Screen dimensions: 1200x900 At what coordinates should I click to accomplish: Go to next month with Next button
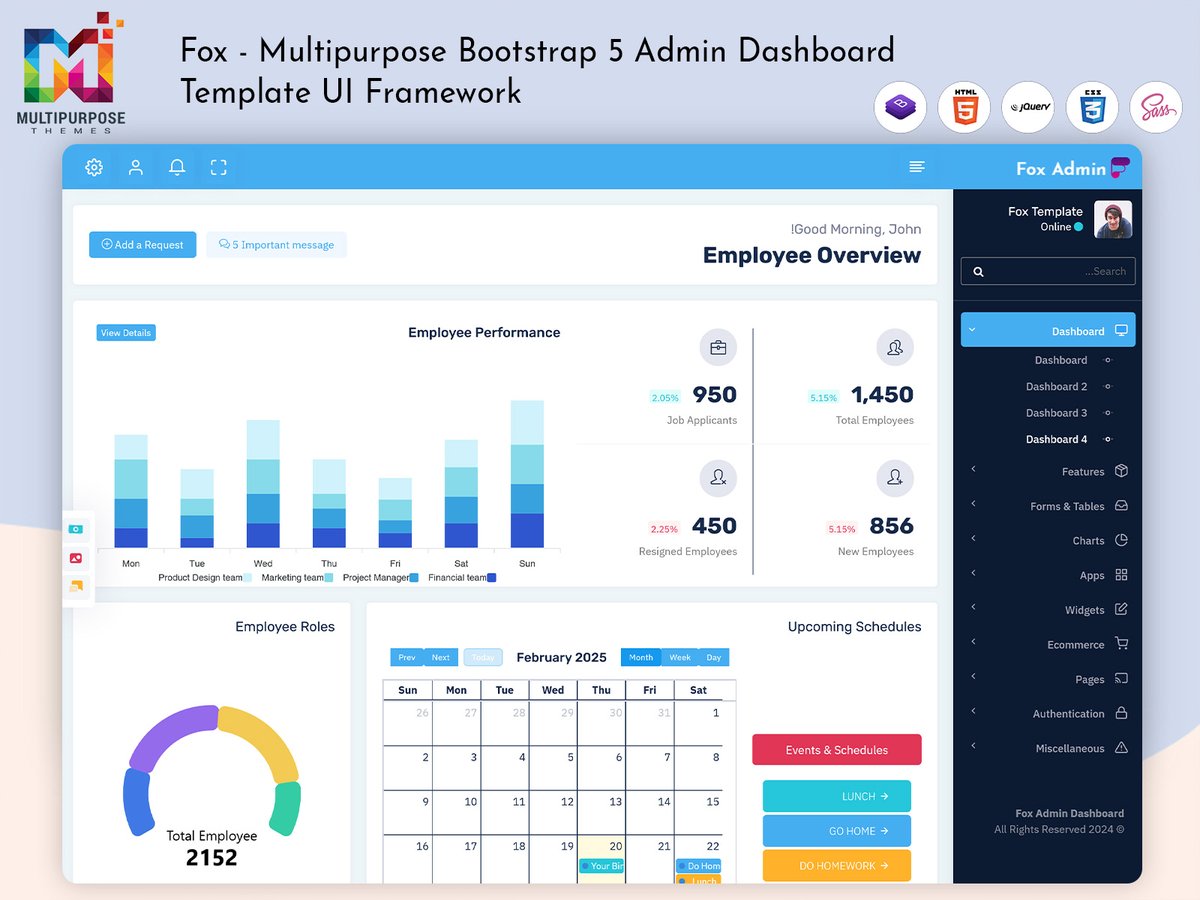tap(441, 657)
